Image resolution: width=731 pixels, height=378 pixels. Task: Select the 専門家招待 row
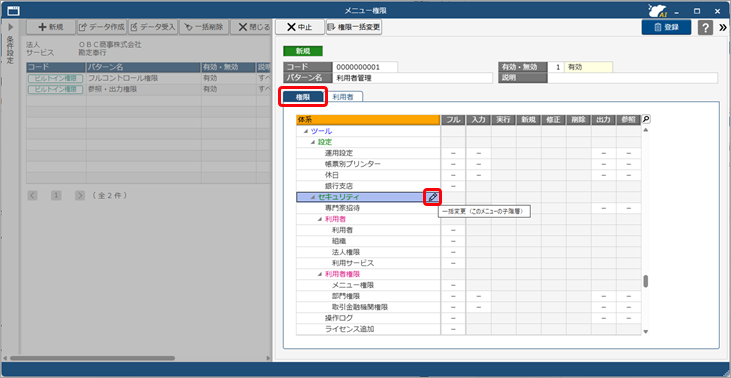(x=368, y=208)
